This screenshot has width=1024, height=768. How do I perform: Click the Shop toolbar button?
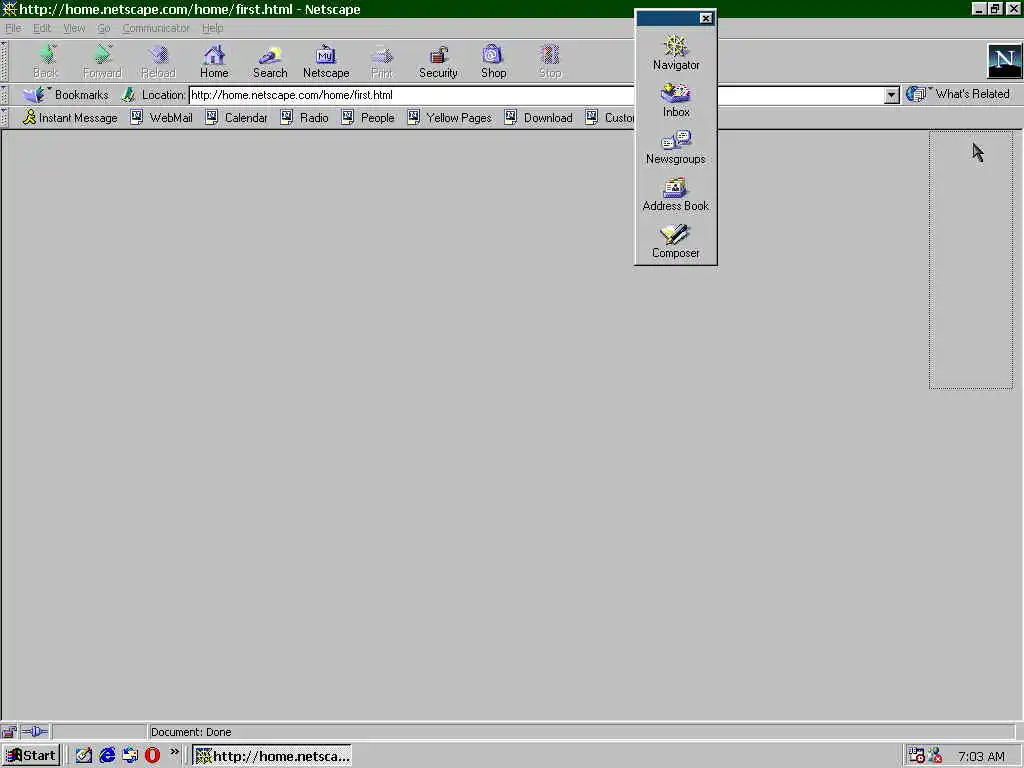coord(494,61)
